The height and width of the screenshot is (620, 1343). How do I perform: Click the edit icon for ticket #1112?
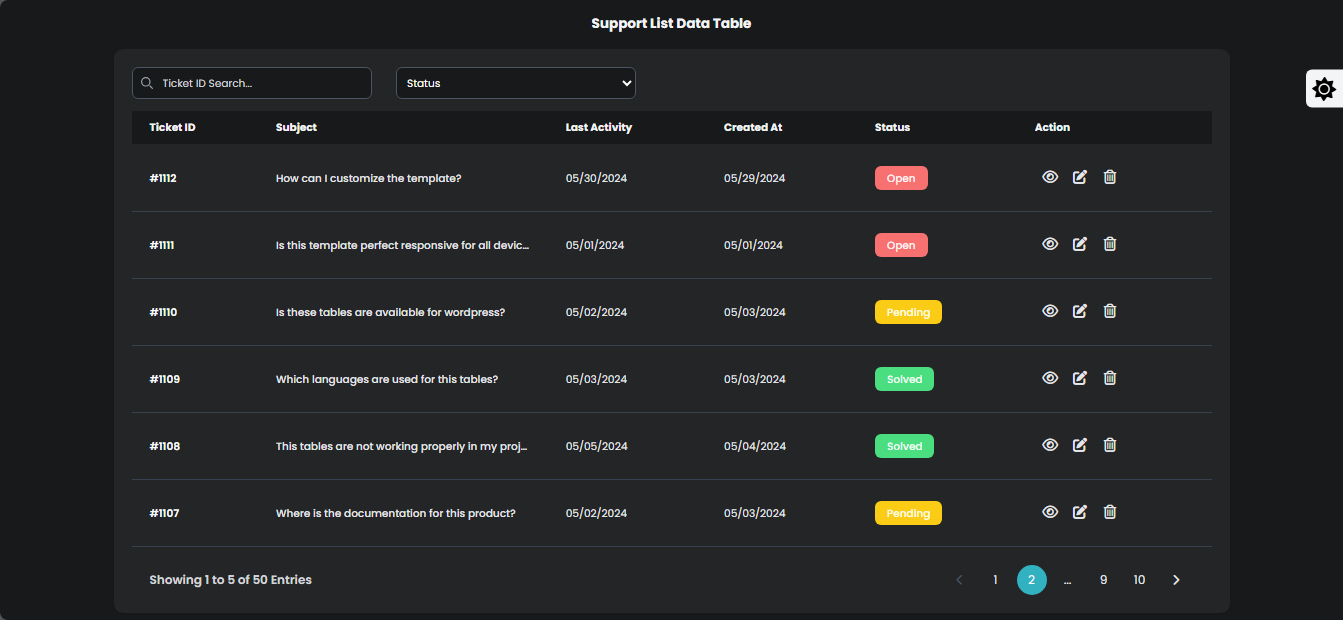pos(1079,177)
